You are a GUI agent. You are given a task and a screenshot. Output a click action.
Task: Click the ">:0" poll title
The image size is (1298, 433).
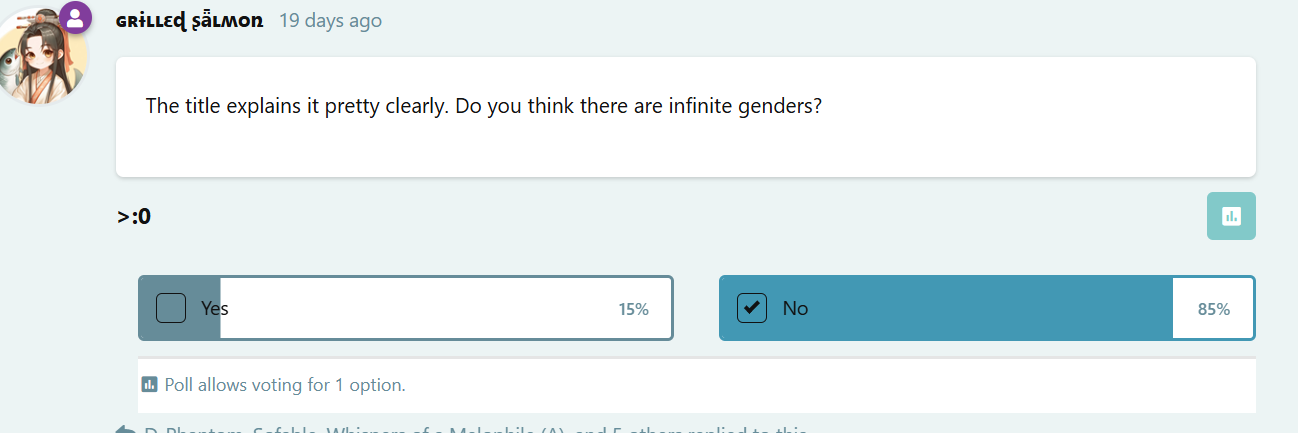point(134,215)
